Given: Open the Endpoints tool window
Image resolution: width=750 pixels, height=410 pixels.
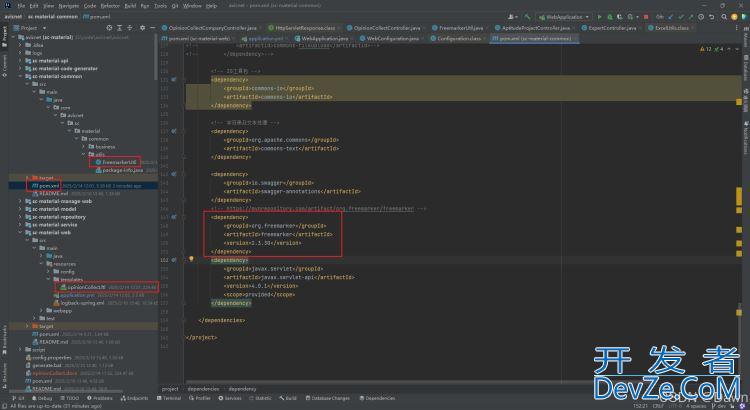Looking at the screenshot, I should pos(134,398).
